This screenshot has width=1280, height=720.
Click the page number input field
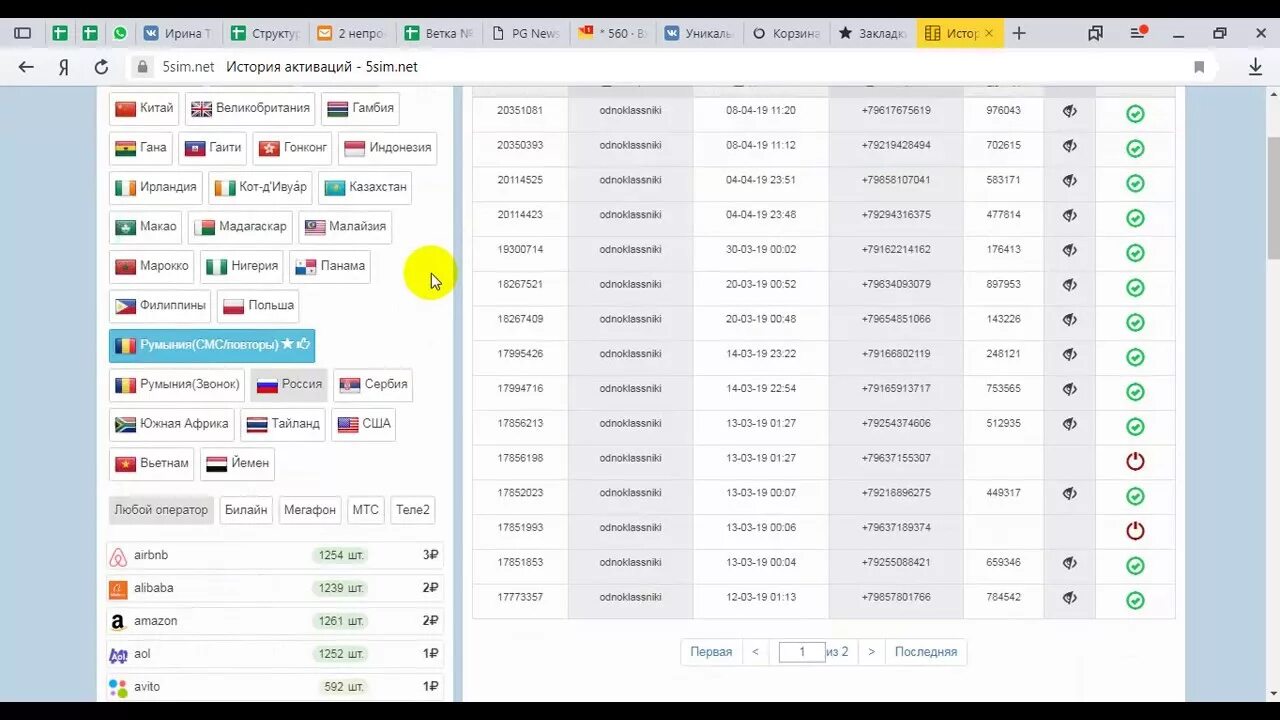click(x=802, y=652)
